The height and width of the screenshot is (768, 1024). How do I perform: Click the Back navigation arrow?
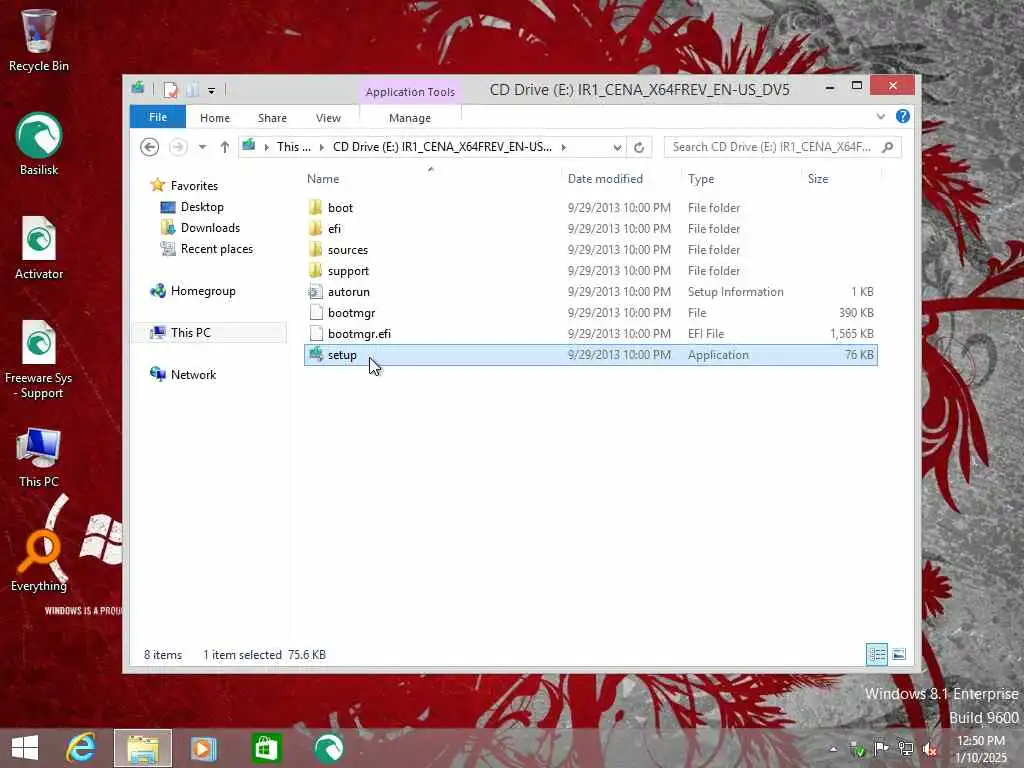pyautogui.click(x=150, y=147)
